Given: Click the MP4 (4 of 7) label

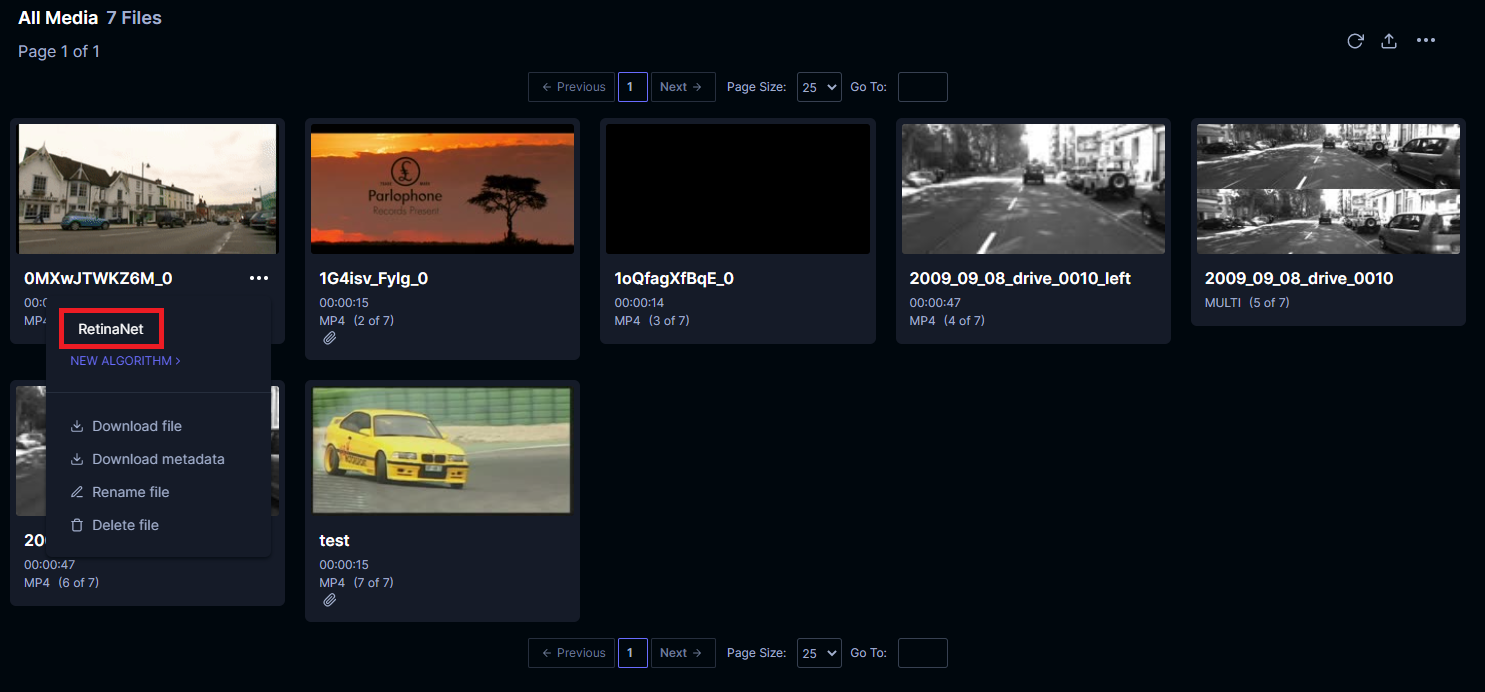Looking at the screenshot, I should [x=947, y=321].
